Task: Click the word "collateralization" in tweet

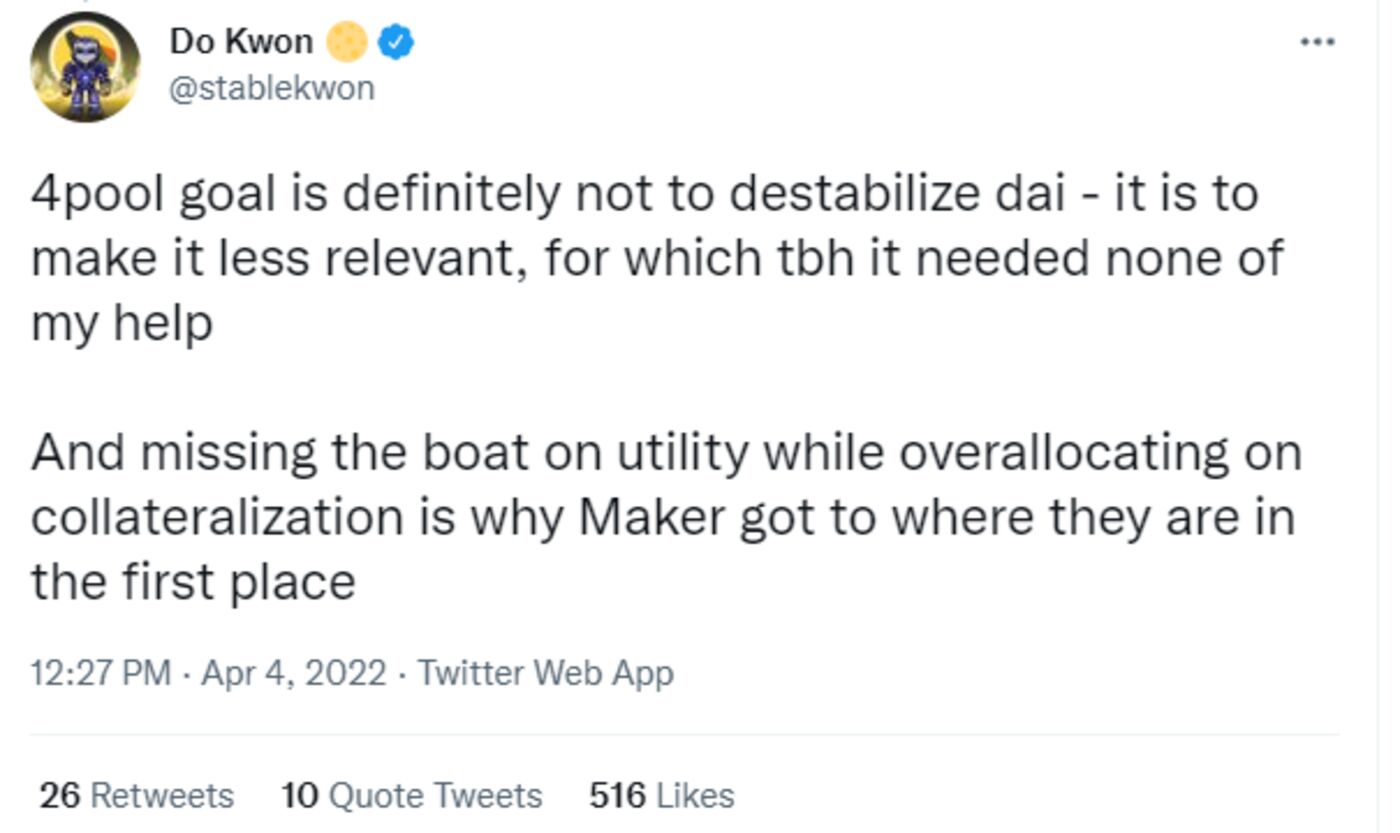Action: pyautogui.click(x=215, y=517)
